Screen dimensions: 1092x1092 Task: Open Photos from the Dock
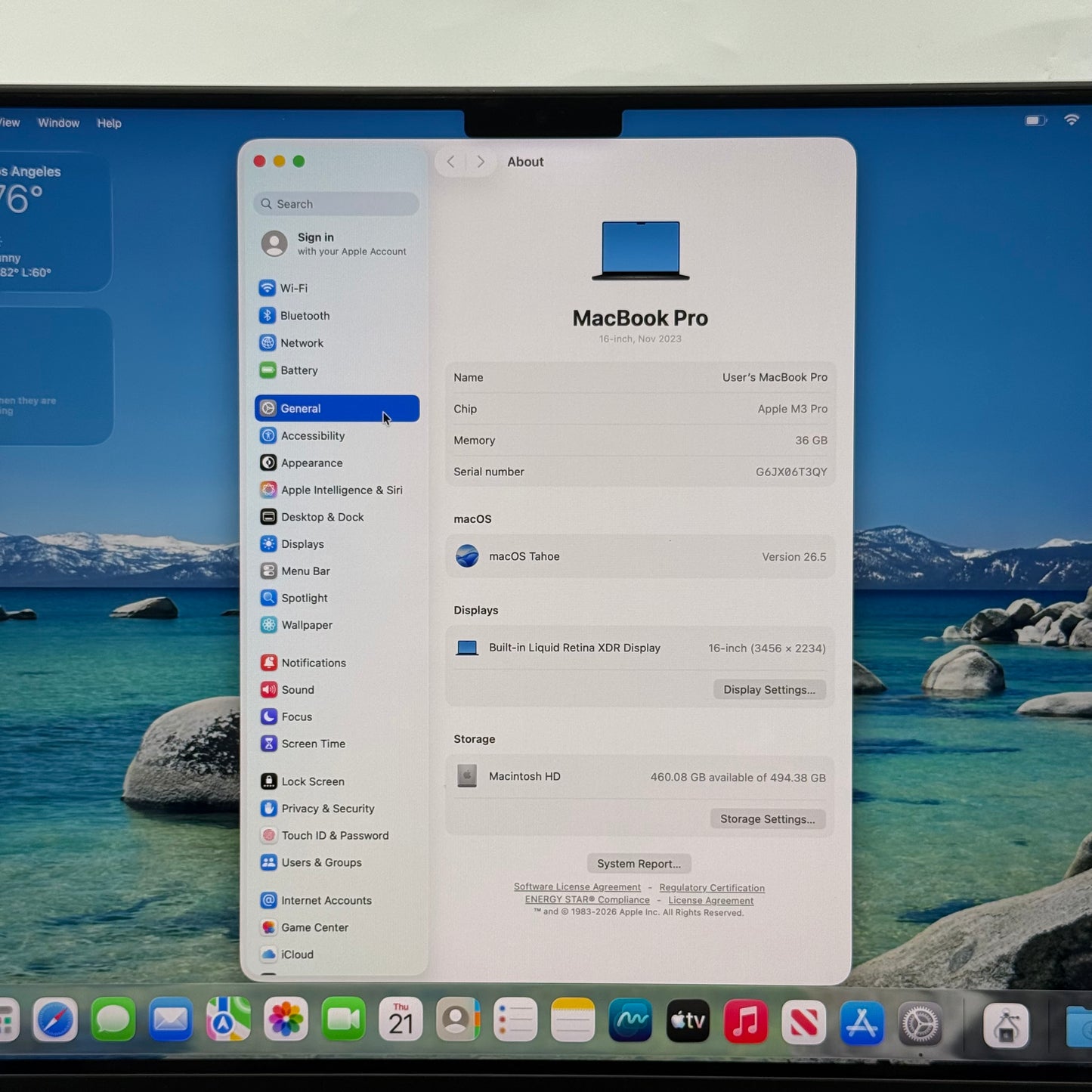point(286,1019)
